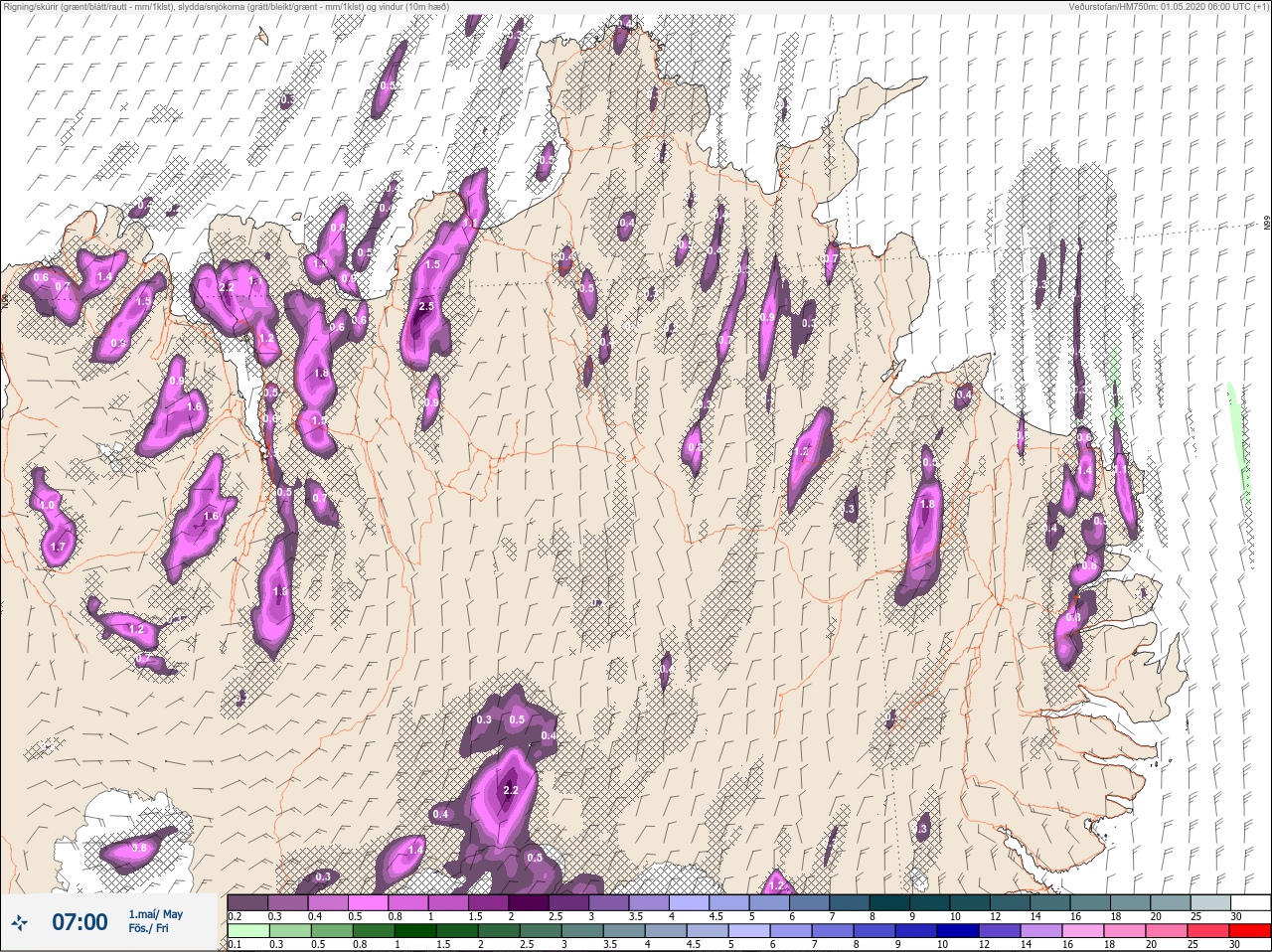Screen dimensions: 1272x952
Task: Select the '1.maí/ May' date text
Action: pos(155,914)
